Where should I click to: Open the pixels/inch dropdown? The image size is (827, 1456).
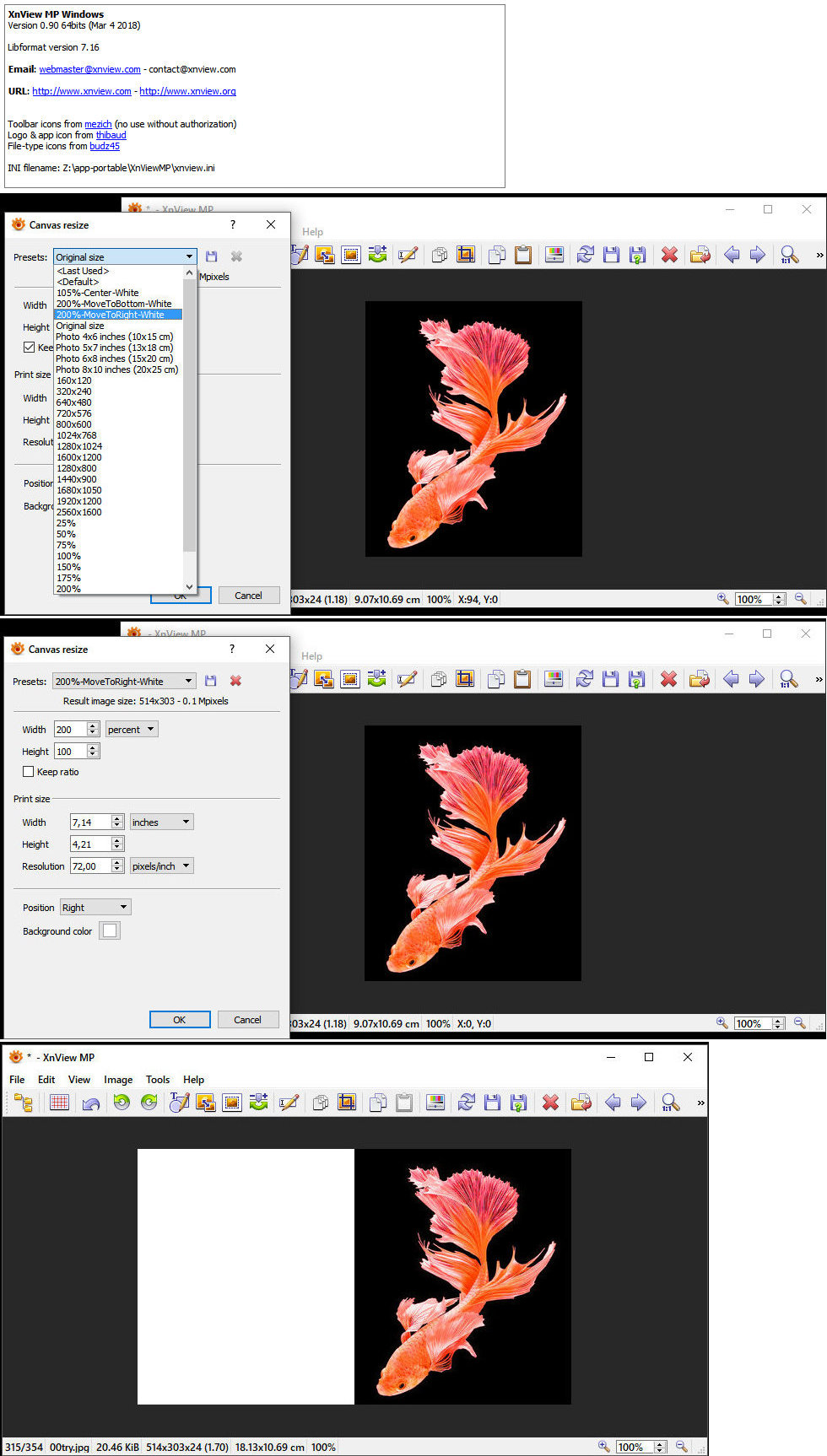coord(162,866)
